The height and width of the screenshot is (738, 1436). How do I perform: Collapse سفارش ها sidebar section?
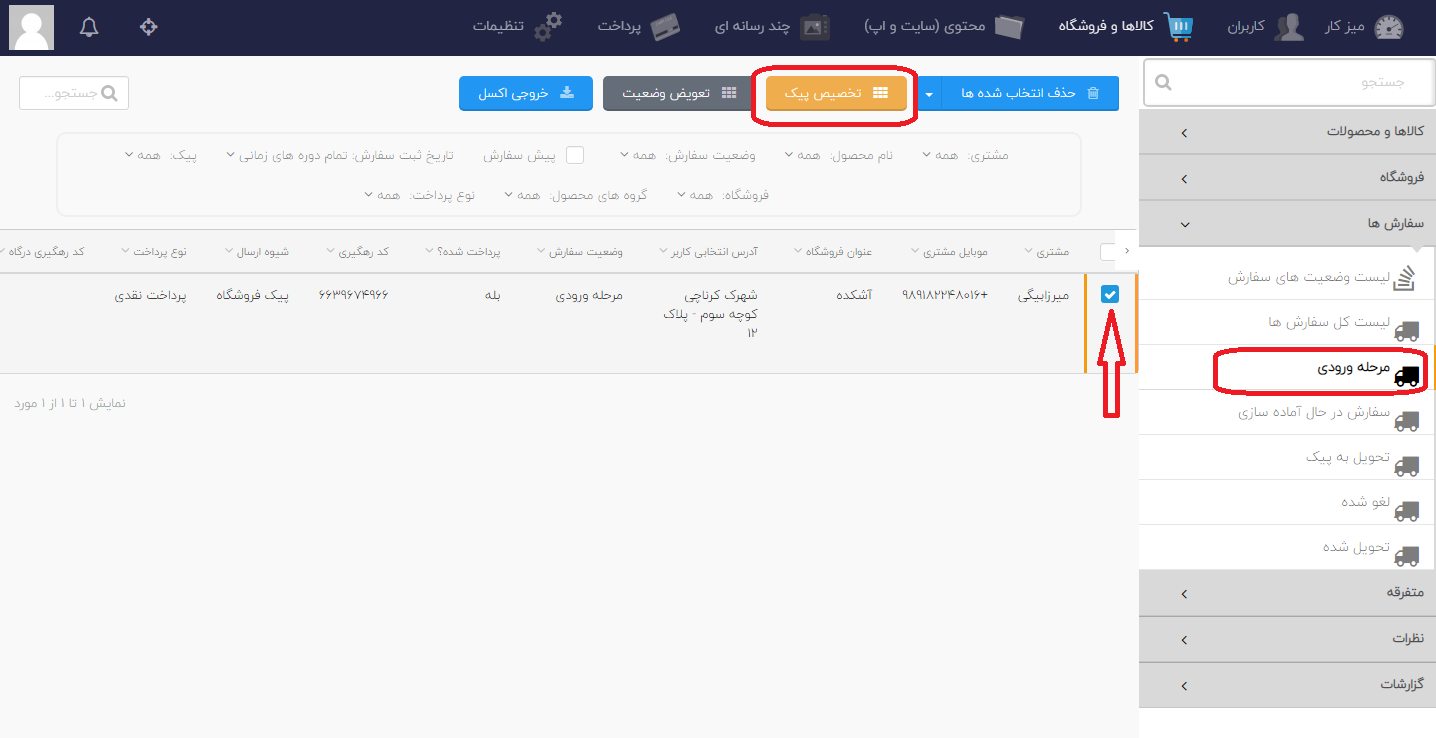[1287, 224]
